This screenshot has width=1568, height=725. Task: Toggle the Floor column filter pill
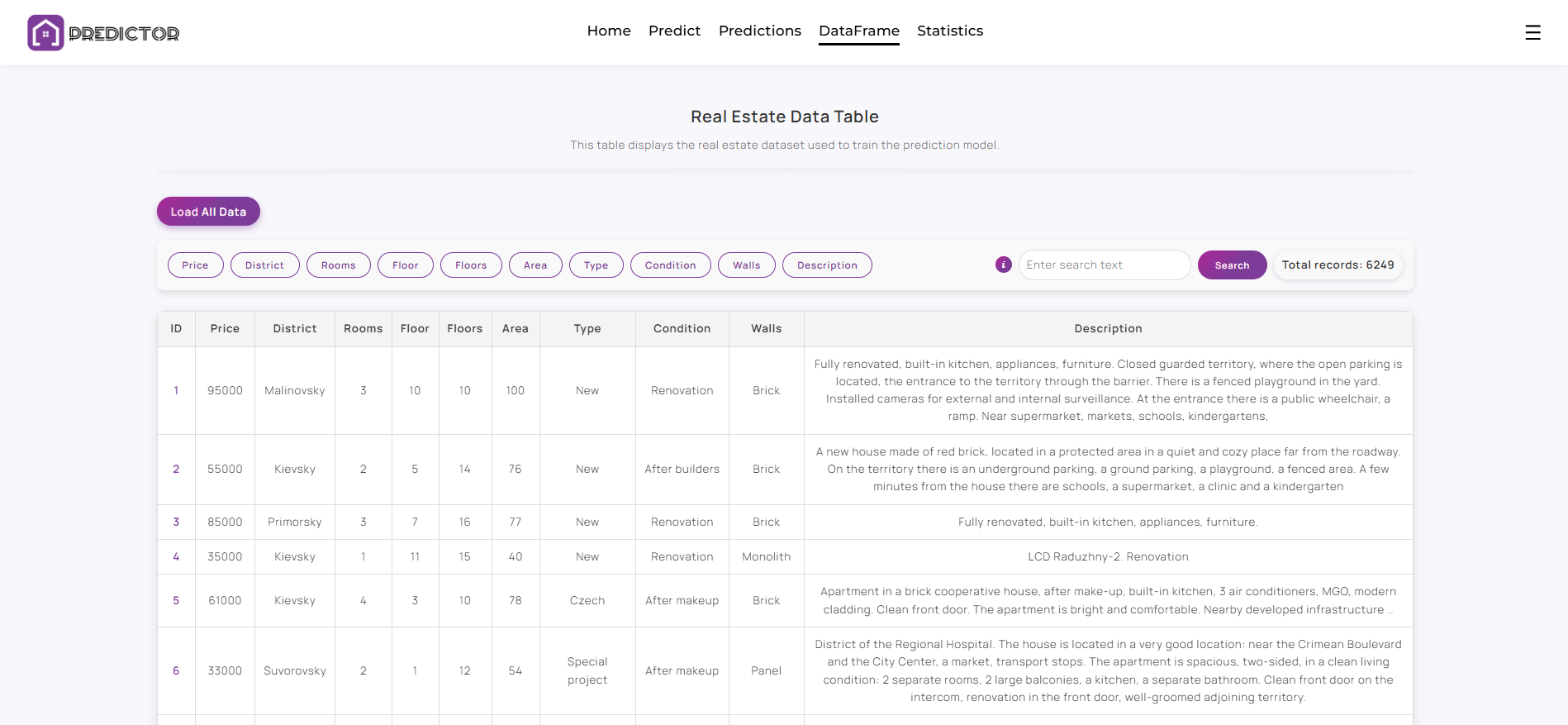405,265
